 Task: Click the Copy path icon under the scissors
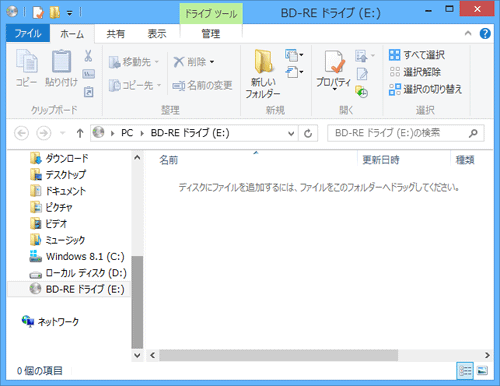pyautogui.click(x=88, y=74)
